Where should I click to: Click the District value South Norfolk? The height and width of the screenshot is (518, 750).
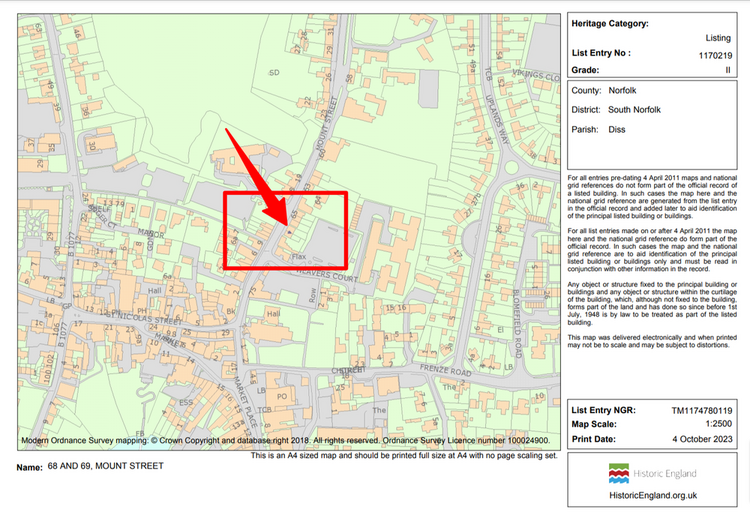[x=638, y=110]
